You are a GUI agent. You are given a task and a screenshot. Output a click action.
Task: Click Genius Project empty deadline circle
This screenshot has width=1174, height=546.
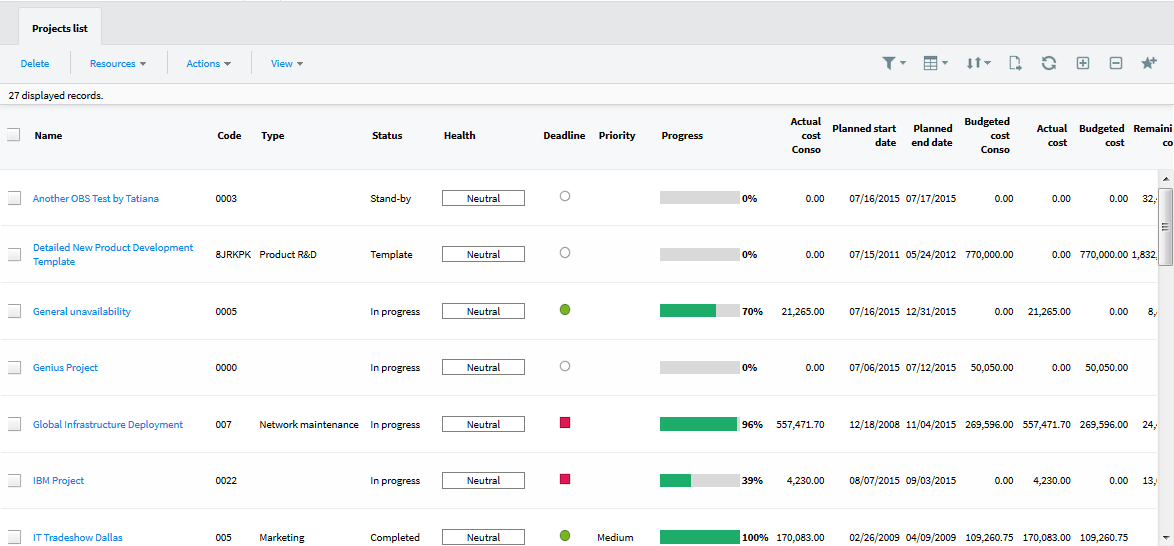tap(565, 365)
